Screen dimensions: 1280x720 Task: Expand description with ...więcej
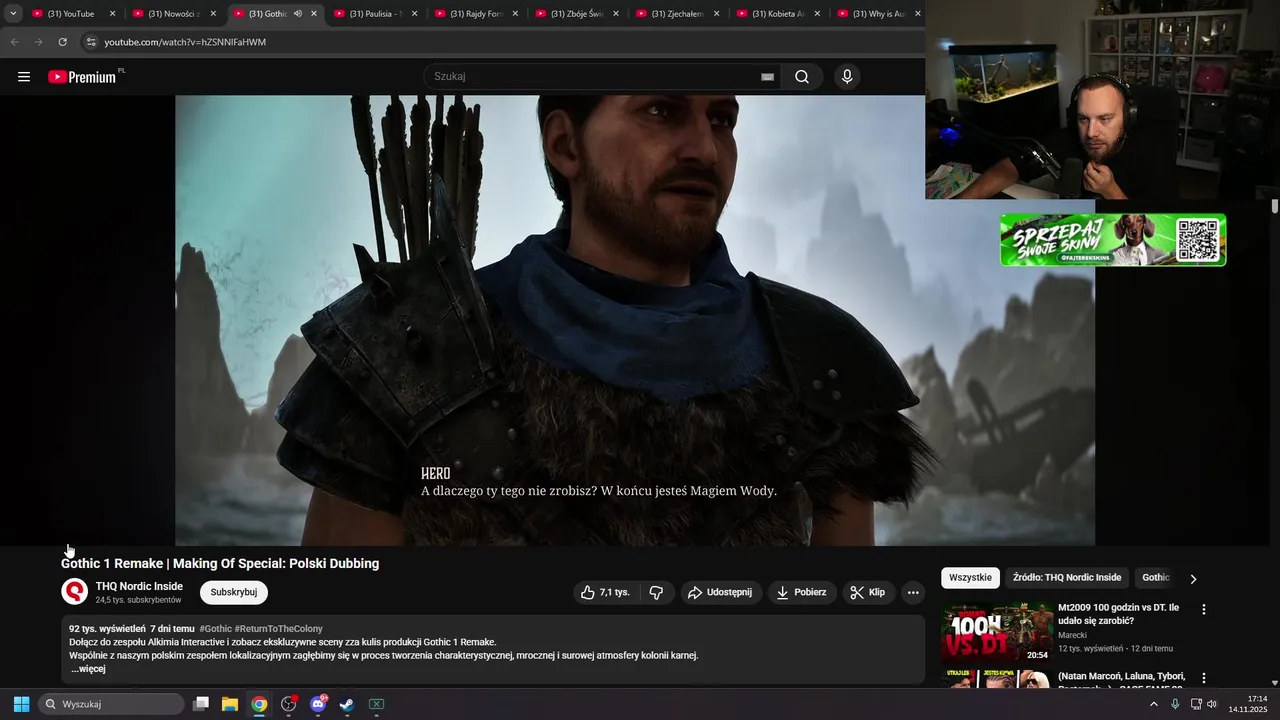[x=88, y=669]
